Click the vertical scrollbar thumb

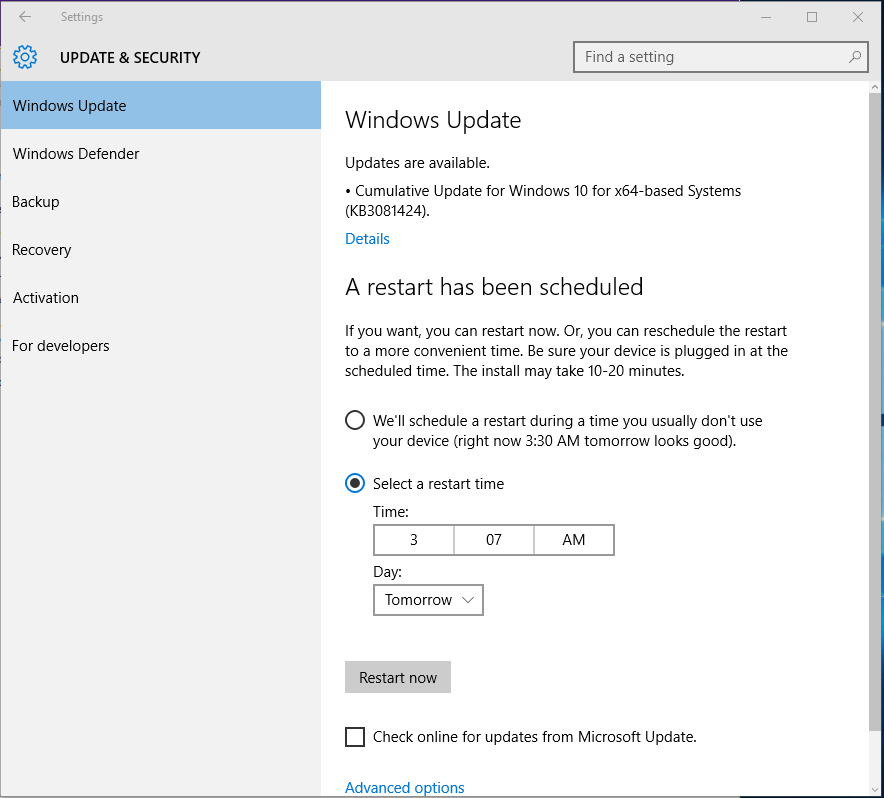875,412
